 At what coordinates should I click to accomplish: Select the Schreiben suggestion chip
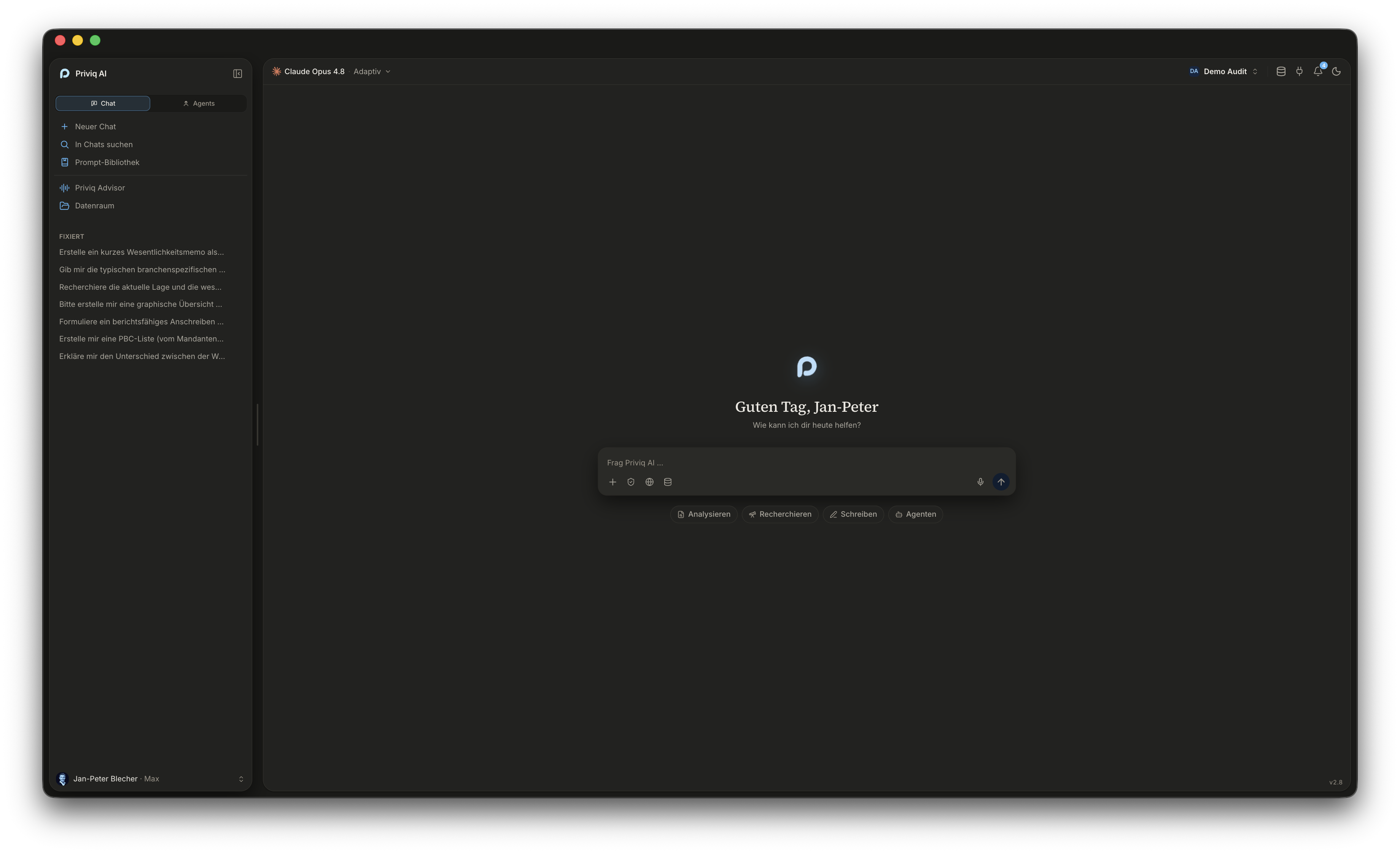(x=853, y=514)
